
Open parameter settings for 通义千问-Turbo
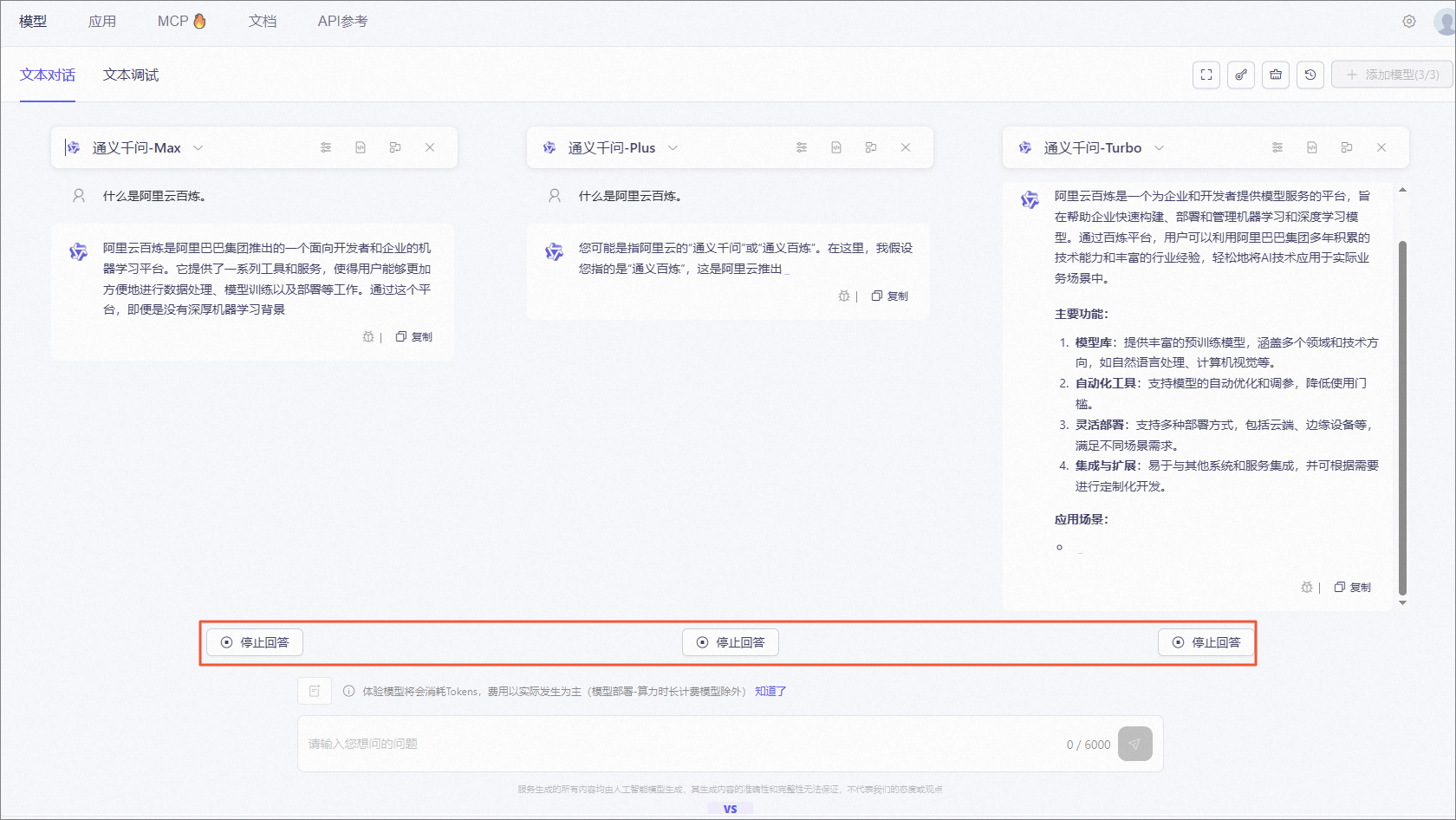[1277, 147]
